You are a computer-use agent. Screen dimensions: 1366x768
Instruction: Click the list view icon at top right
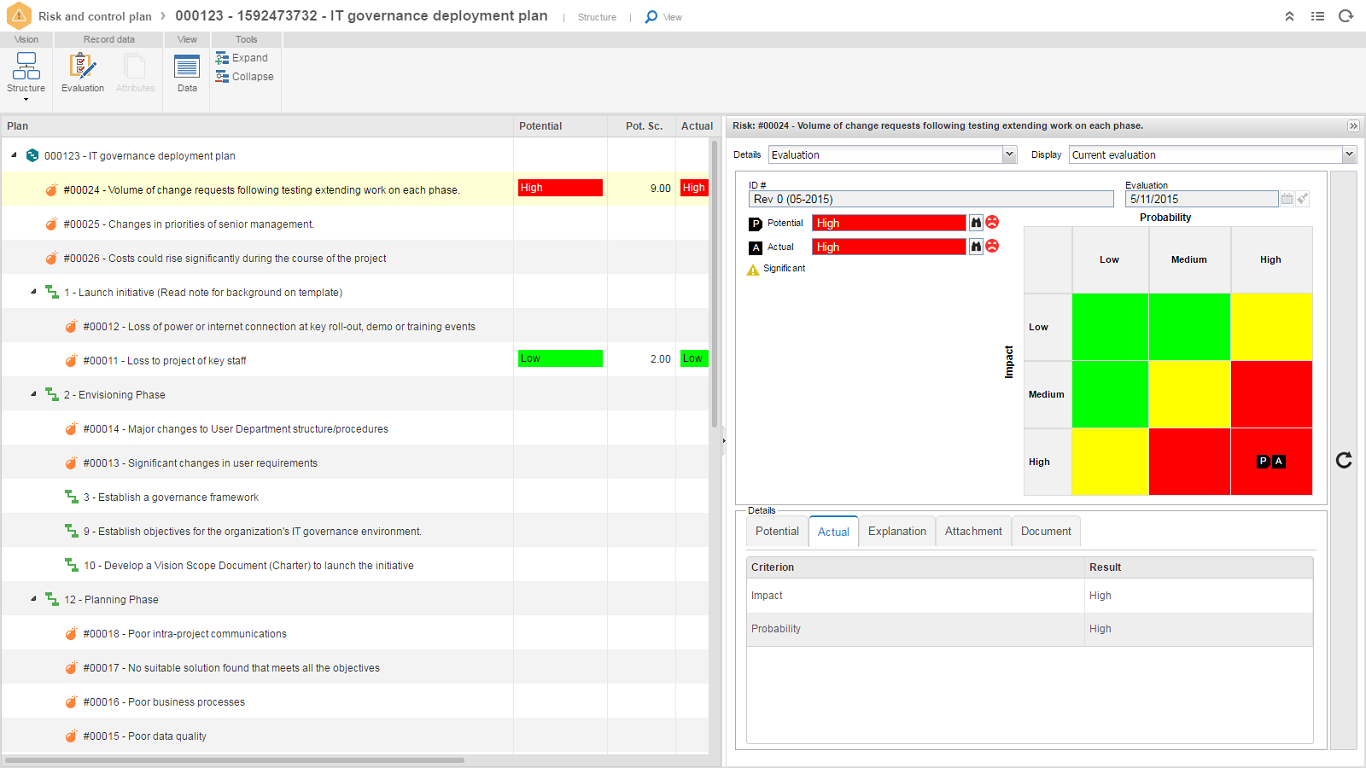[1318, 17]
